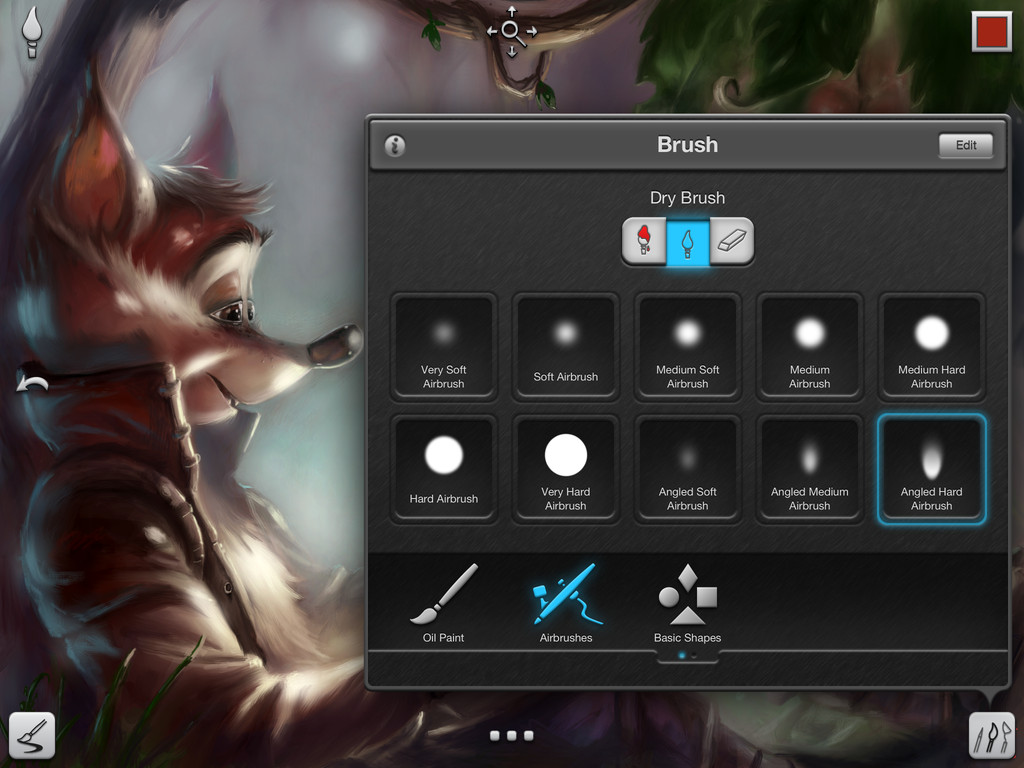The image size is (1024, 768).
Task: Select Angled Hard Airbrush preset
Action: [x=931, y=469]
